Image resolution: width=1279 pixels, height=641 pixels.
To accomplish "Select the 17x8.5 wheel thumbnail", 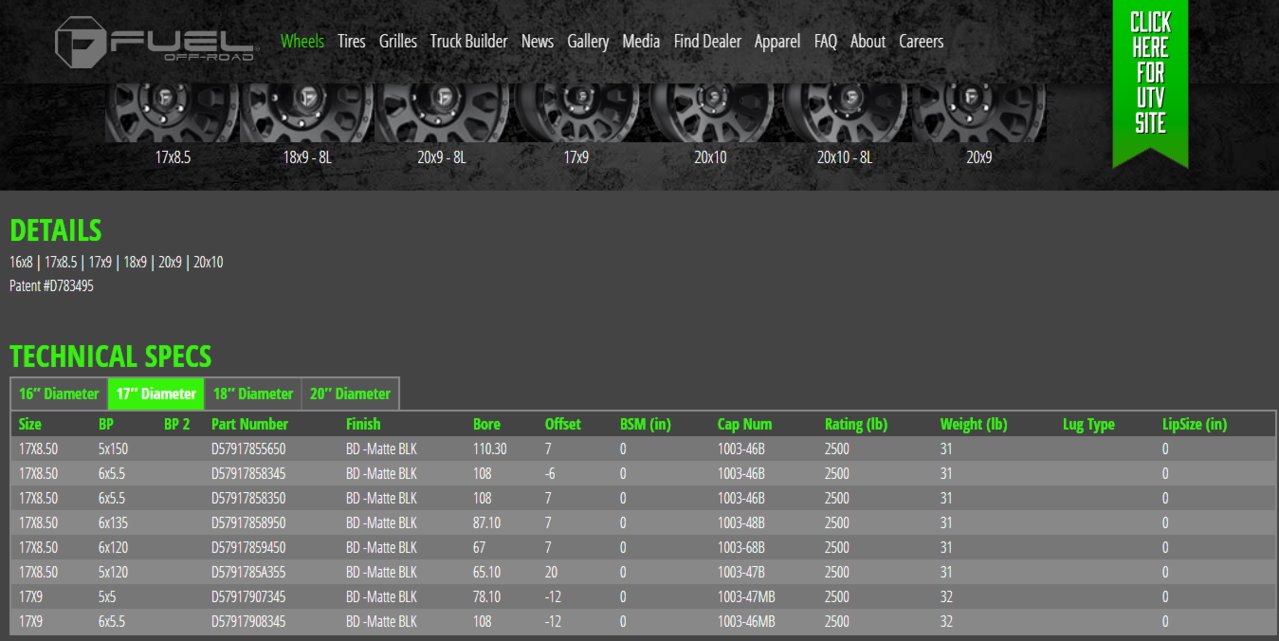I will [x=172, y=113].
